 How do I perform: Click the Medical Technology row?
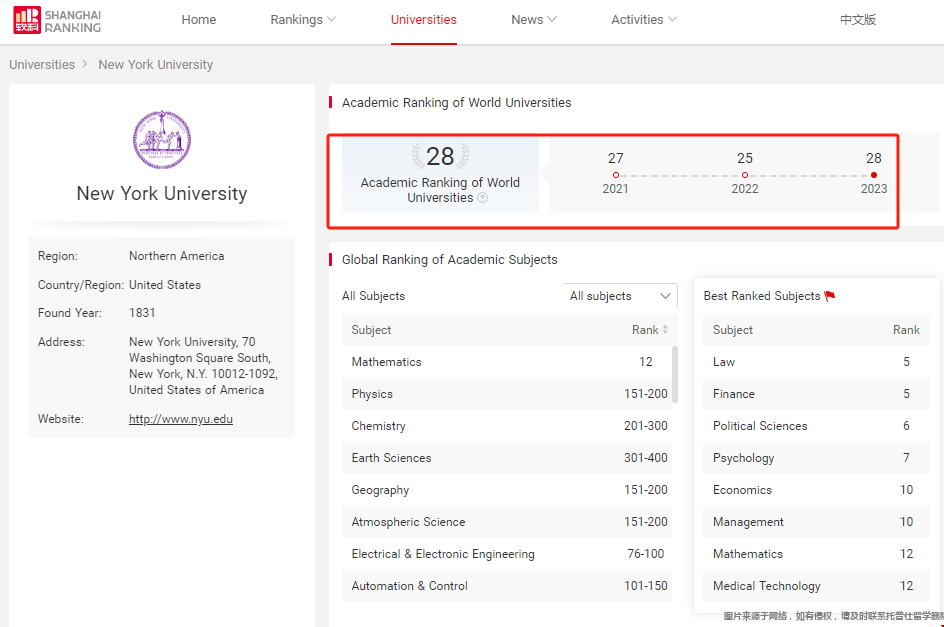point(816,585)
